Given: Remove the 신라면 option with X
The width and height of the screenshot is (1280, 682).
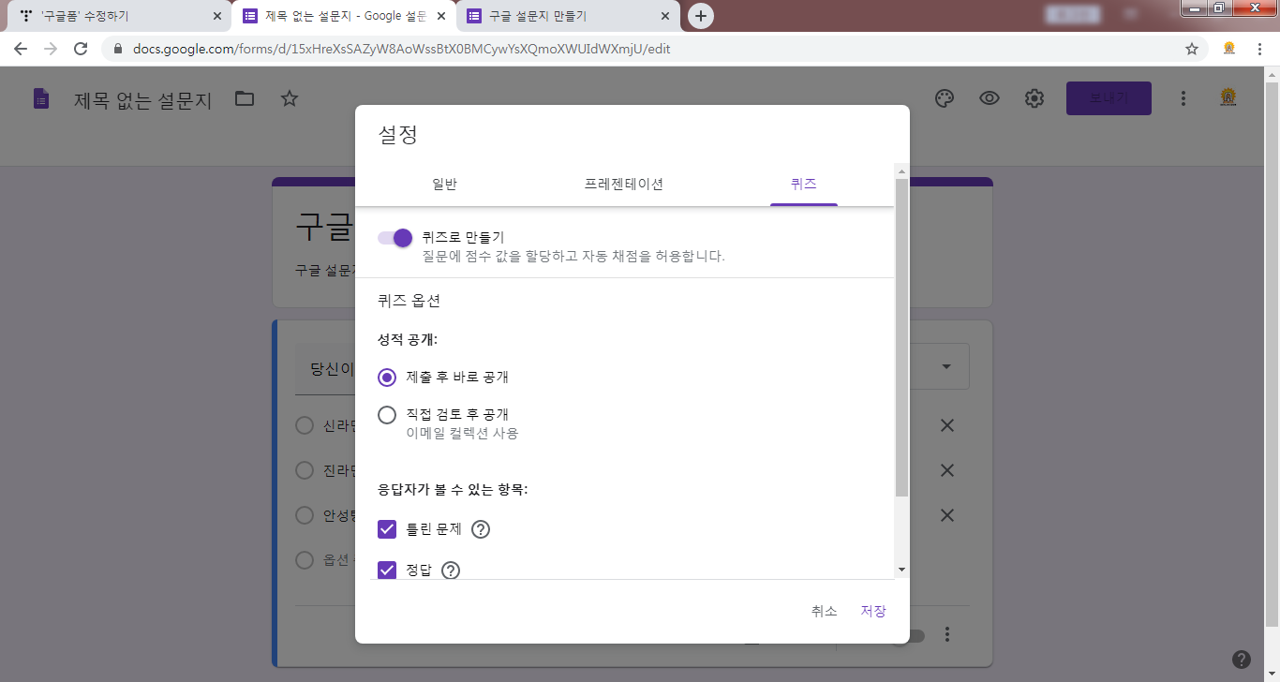Looking at the screenshot, I should tap(947, 426).
